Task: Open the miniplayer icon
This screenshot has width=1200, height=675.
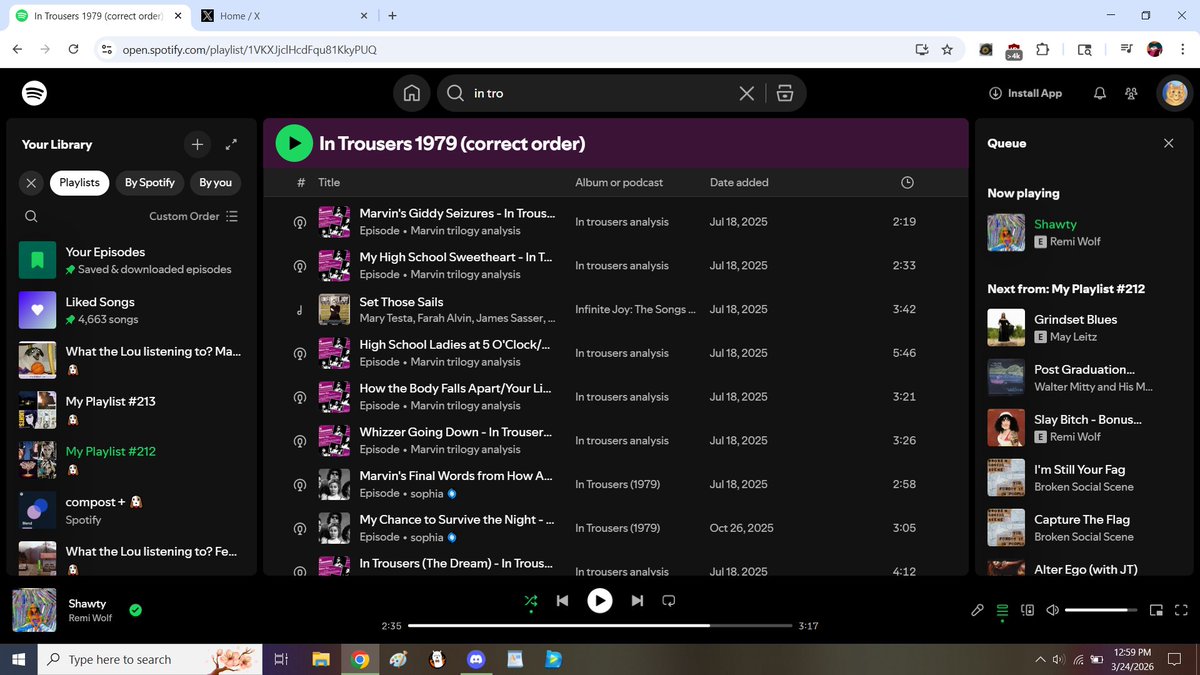Action: click(x=1156, y=610)
